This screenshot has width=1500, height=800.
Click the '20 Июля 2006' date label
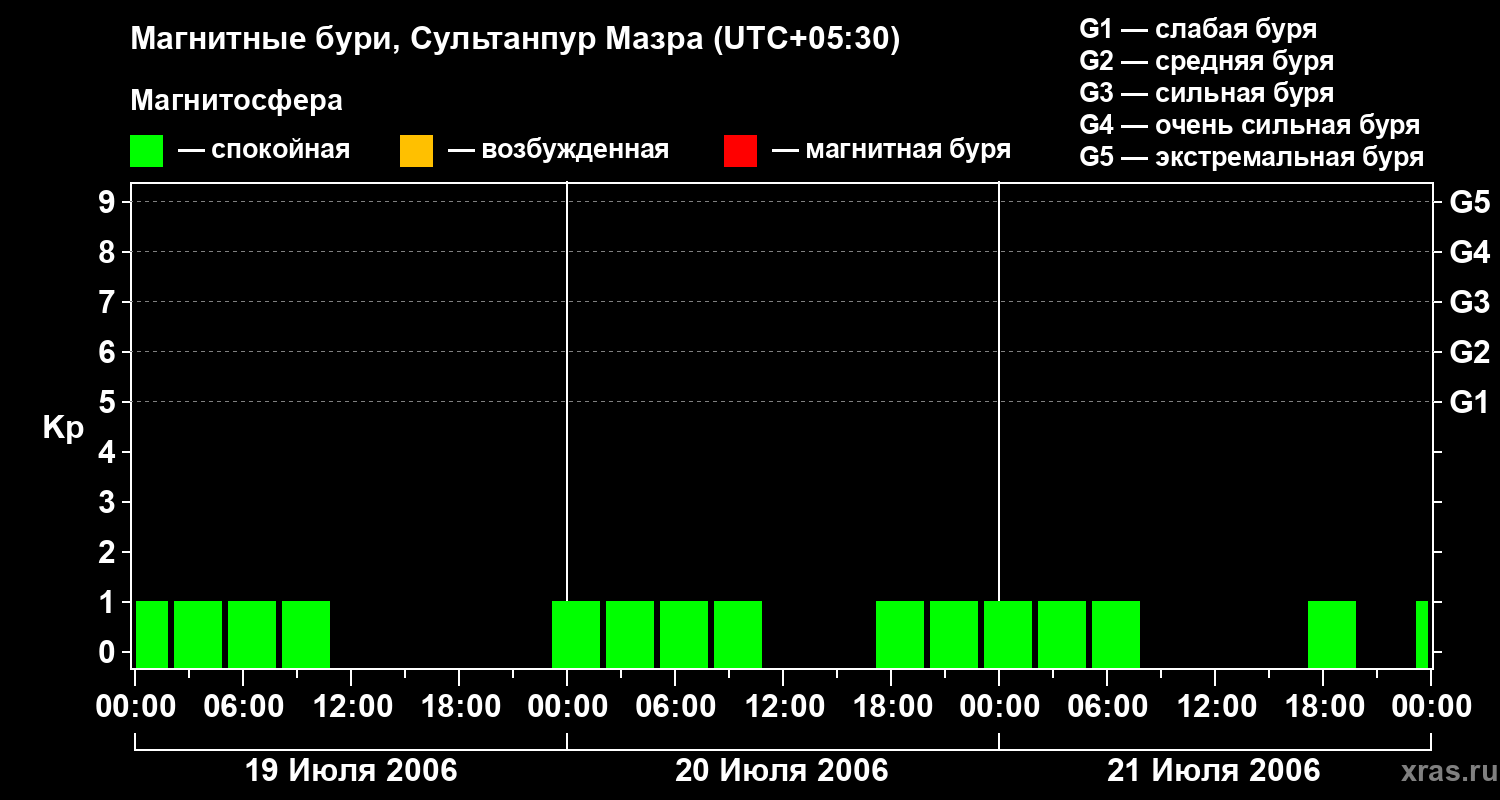pos(782,771)
